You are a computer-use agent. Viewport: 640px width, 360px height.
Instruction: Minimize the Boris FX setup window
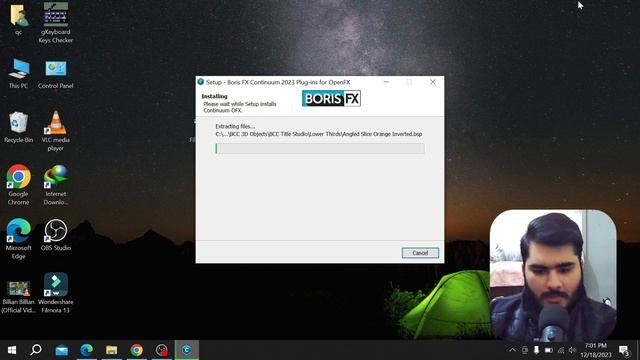[386, 82]
